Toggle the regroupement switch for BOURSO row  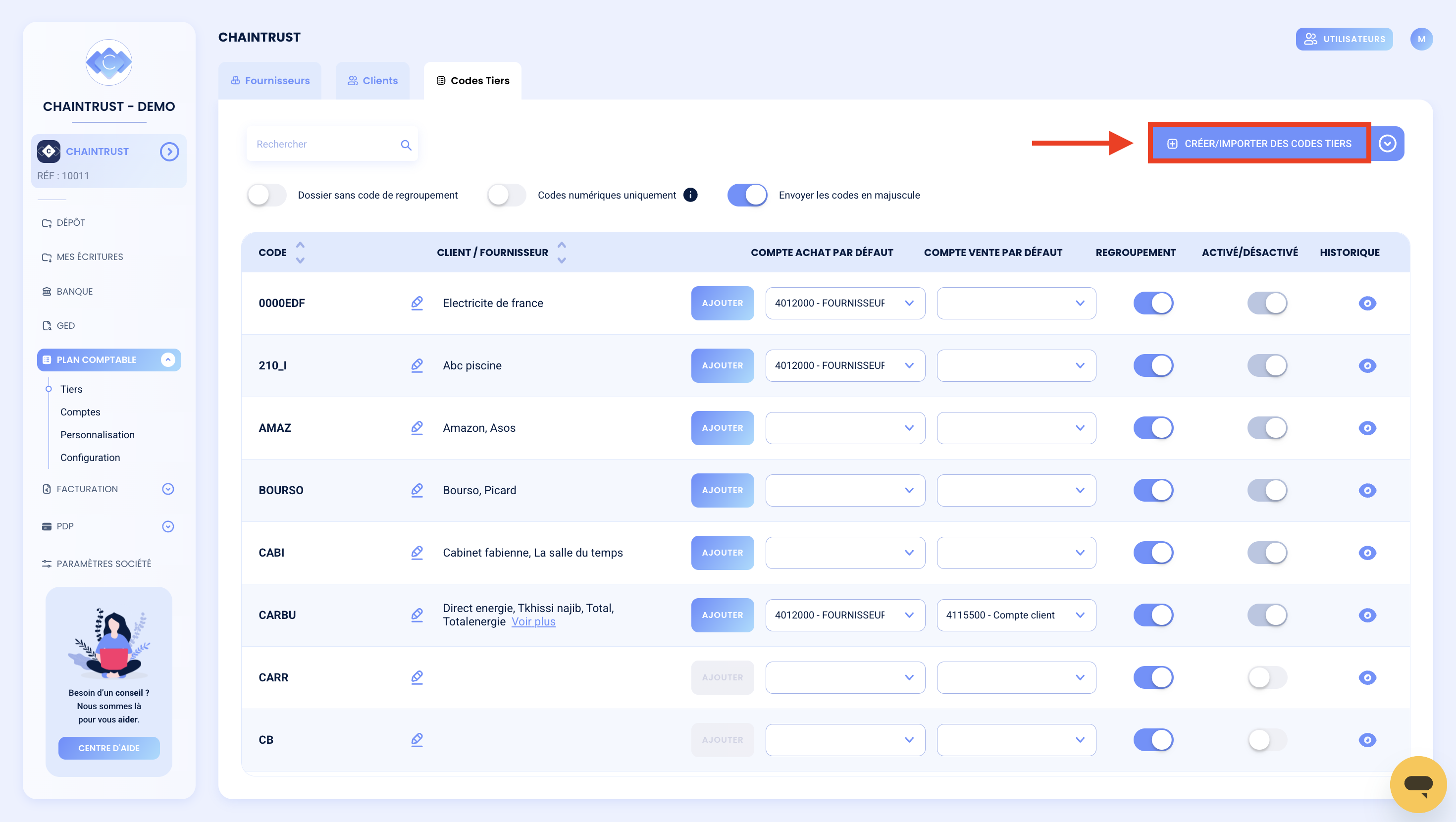pyautogui.click(x=1153, y=490)
